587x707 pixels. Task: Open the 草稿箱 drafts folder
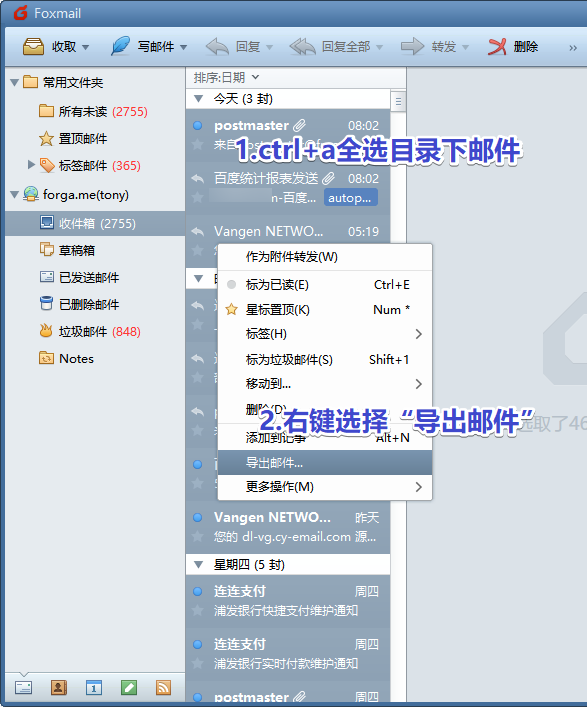click(x=68, y=250)
